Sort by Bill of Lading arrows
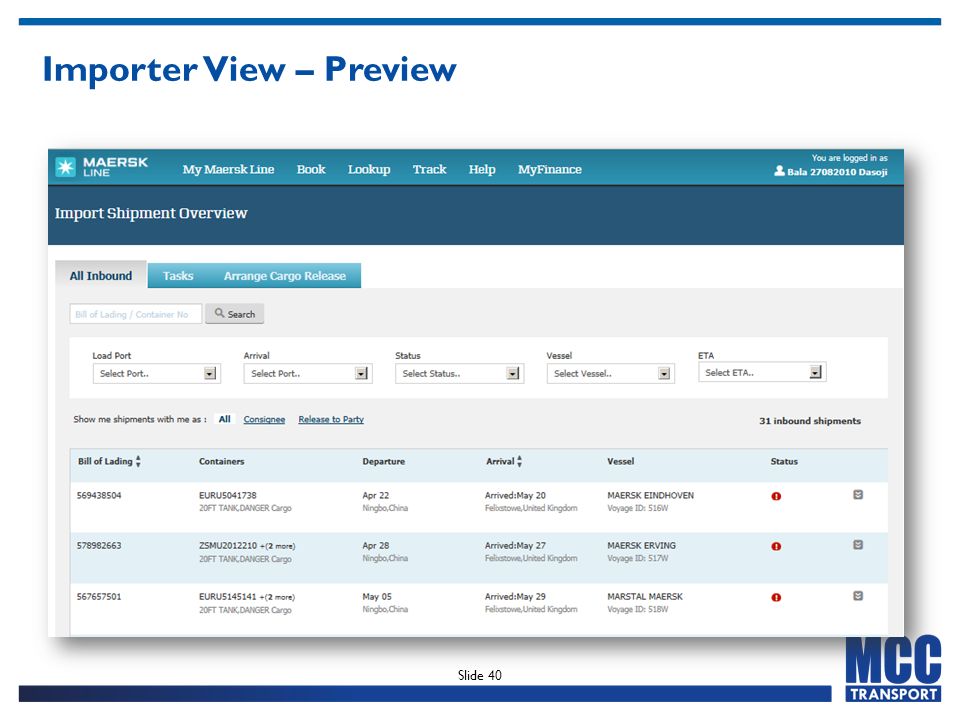Screen dimensions: 960x720 [138, 462]
